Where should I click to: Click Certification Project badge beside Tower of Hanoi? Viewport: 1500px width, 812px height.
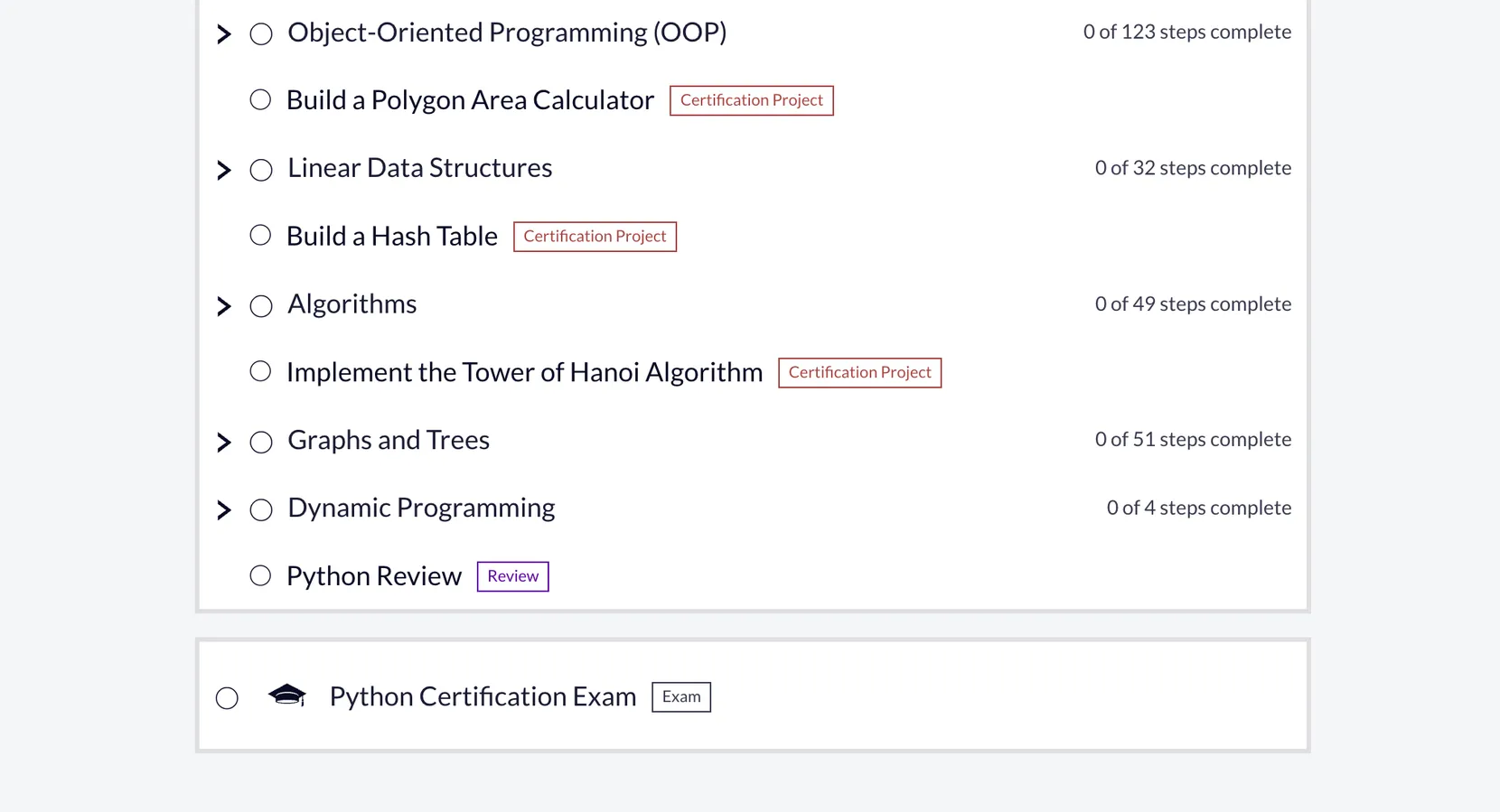[859, 373]
